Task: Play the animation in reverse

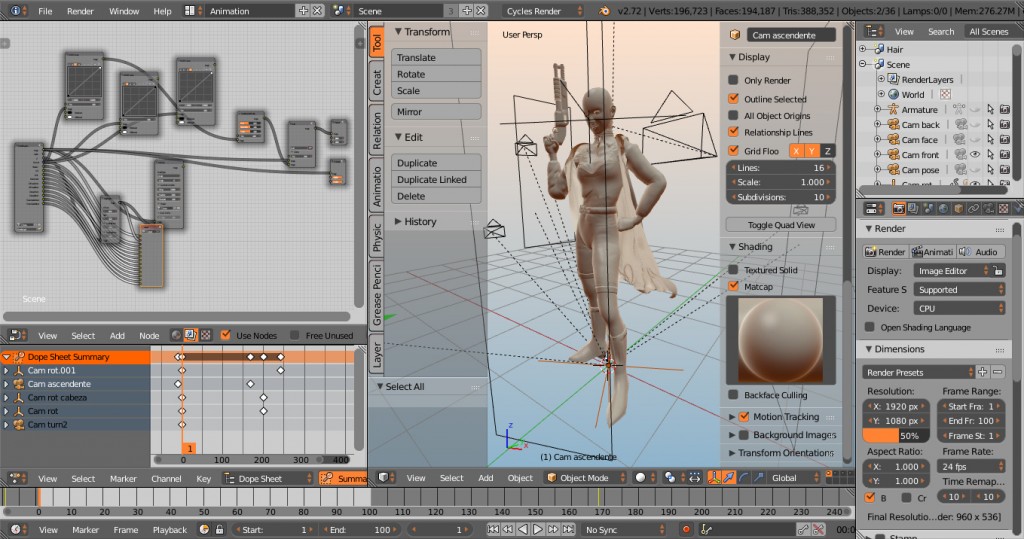Action: point(522,529)
